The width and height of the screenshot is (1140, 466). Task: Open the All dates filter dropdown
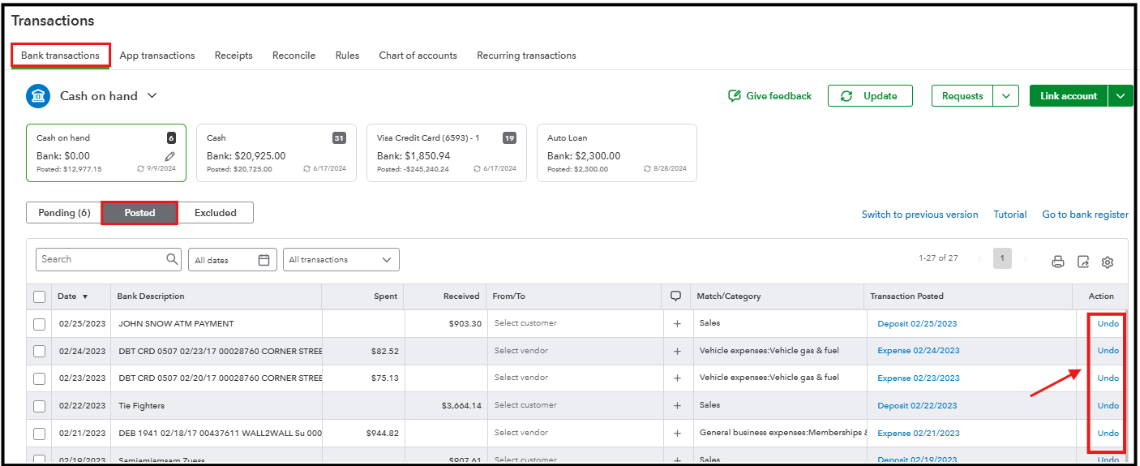click(x=232, y=260)
